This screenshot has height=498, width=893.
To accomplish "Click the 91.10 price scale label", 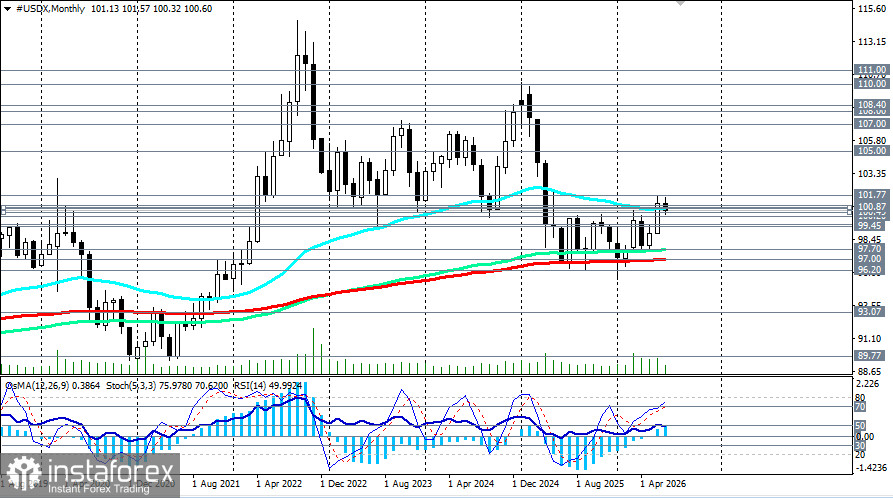I will point(870,338).
